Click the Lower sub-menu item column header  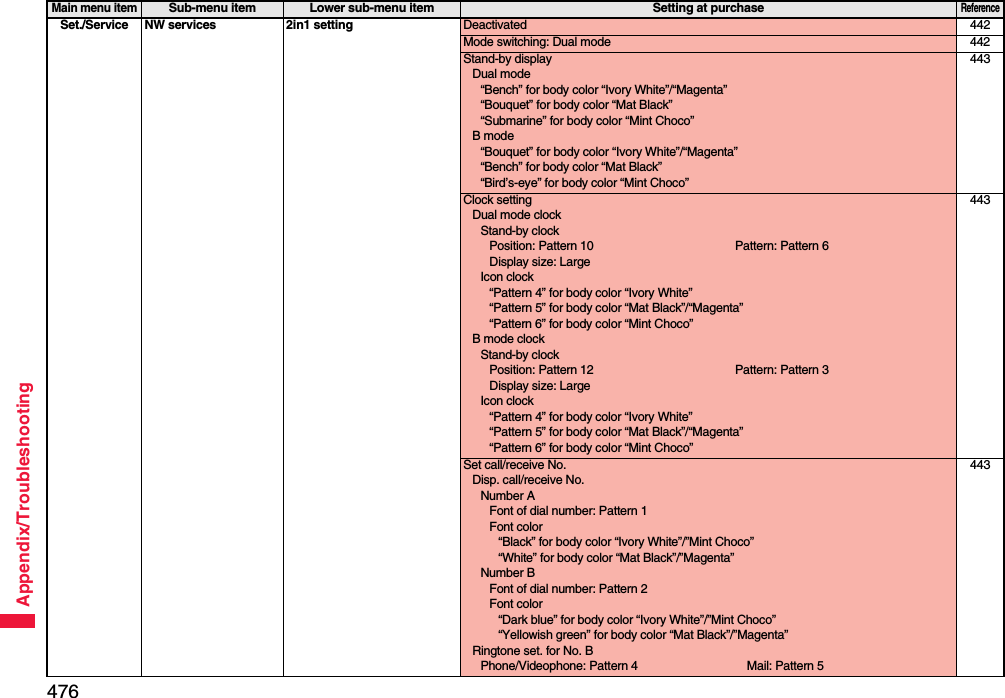click(x=370, y=8)
